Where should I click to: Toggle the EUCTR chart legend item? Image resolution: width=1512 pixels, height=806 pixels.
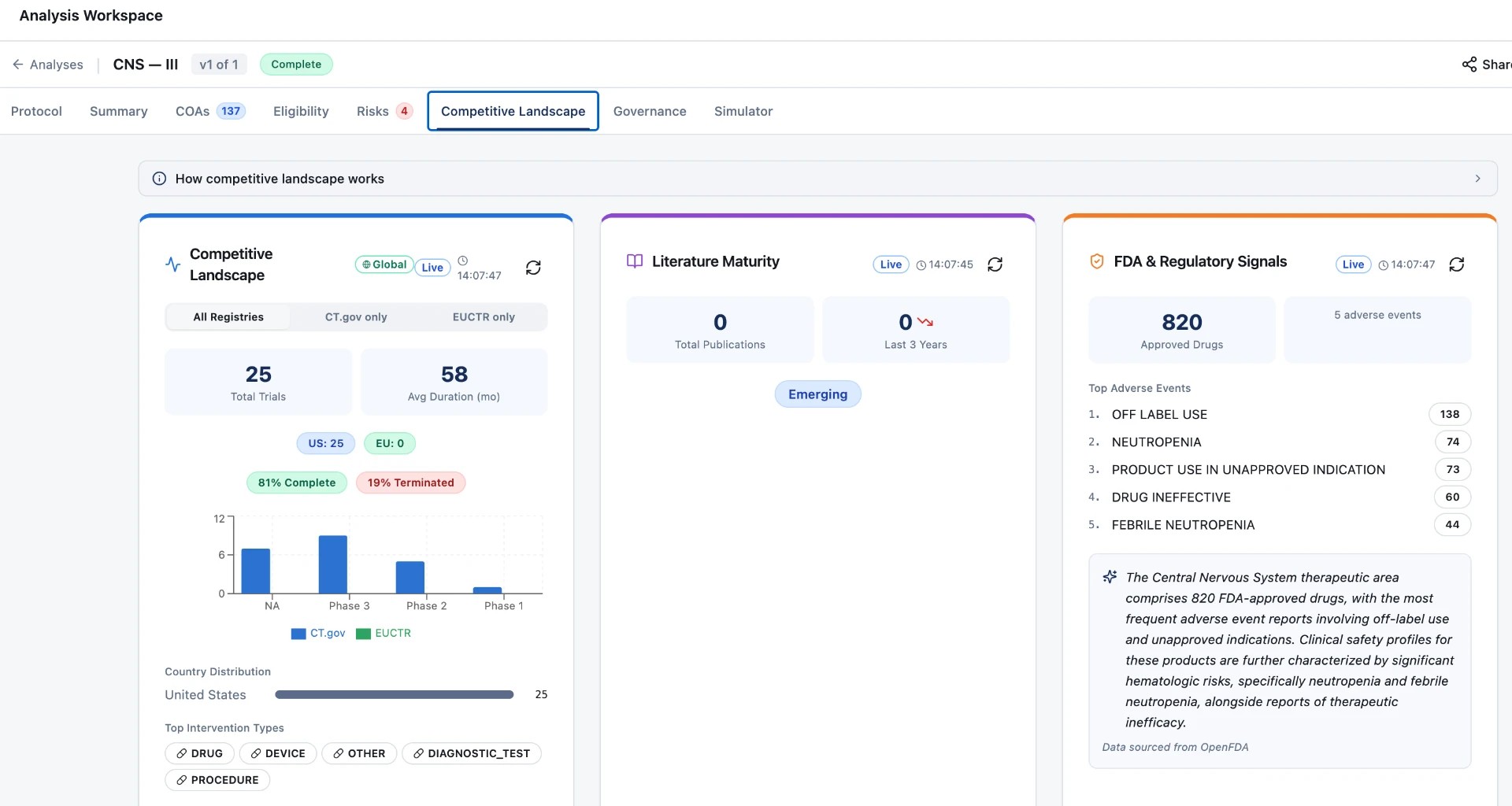[x=384, y=634]
